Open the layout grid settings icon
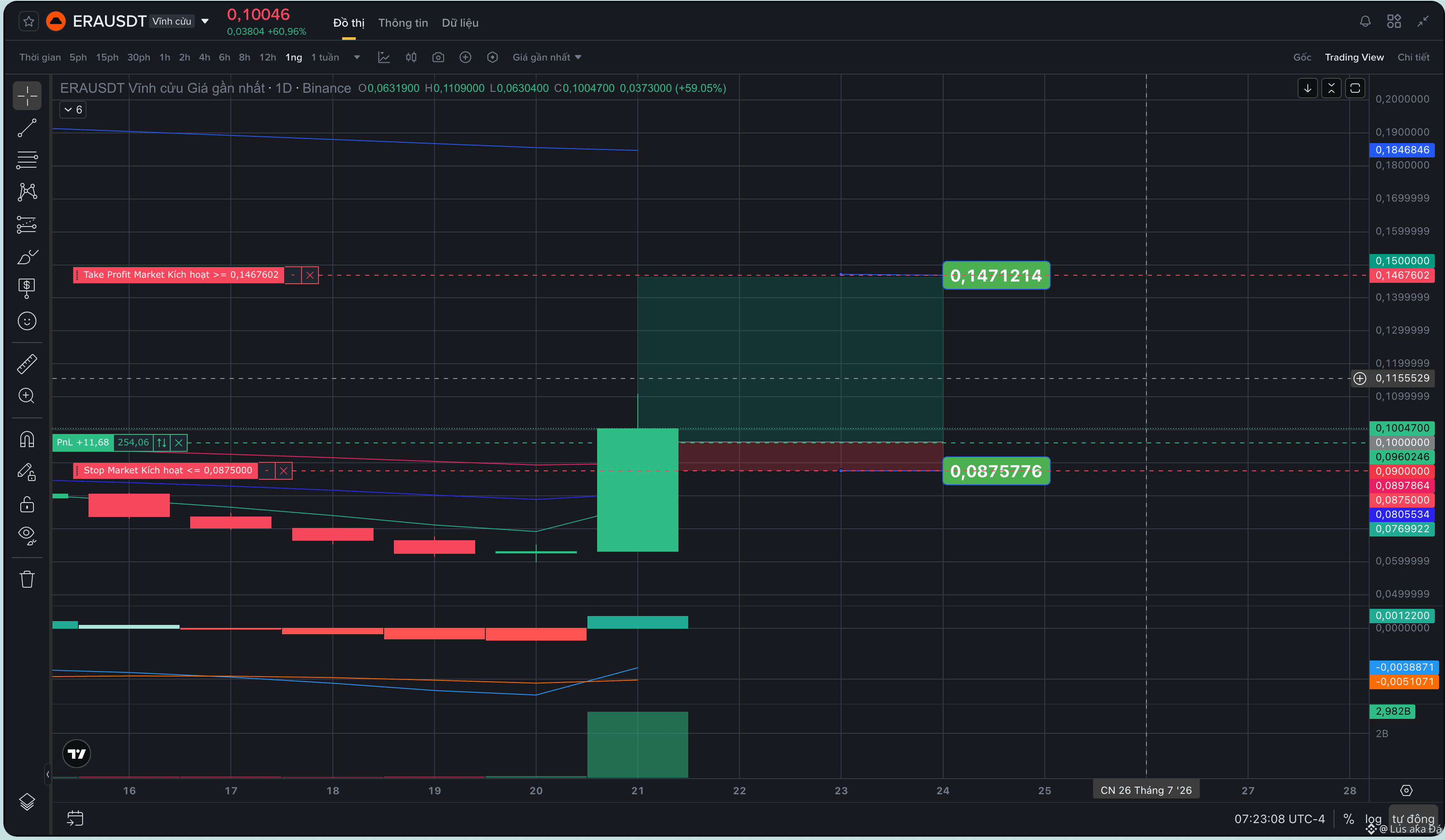1445x840 pixels. 1393,22
